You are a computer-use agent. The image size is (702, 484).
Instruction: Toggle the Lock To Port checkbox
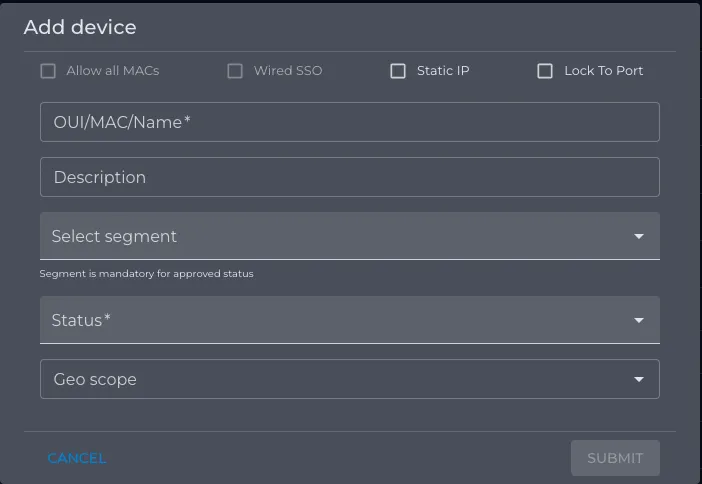545,71
